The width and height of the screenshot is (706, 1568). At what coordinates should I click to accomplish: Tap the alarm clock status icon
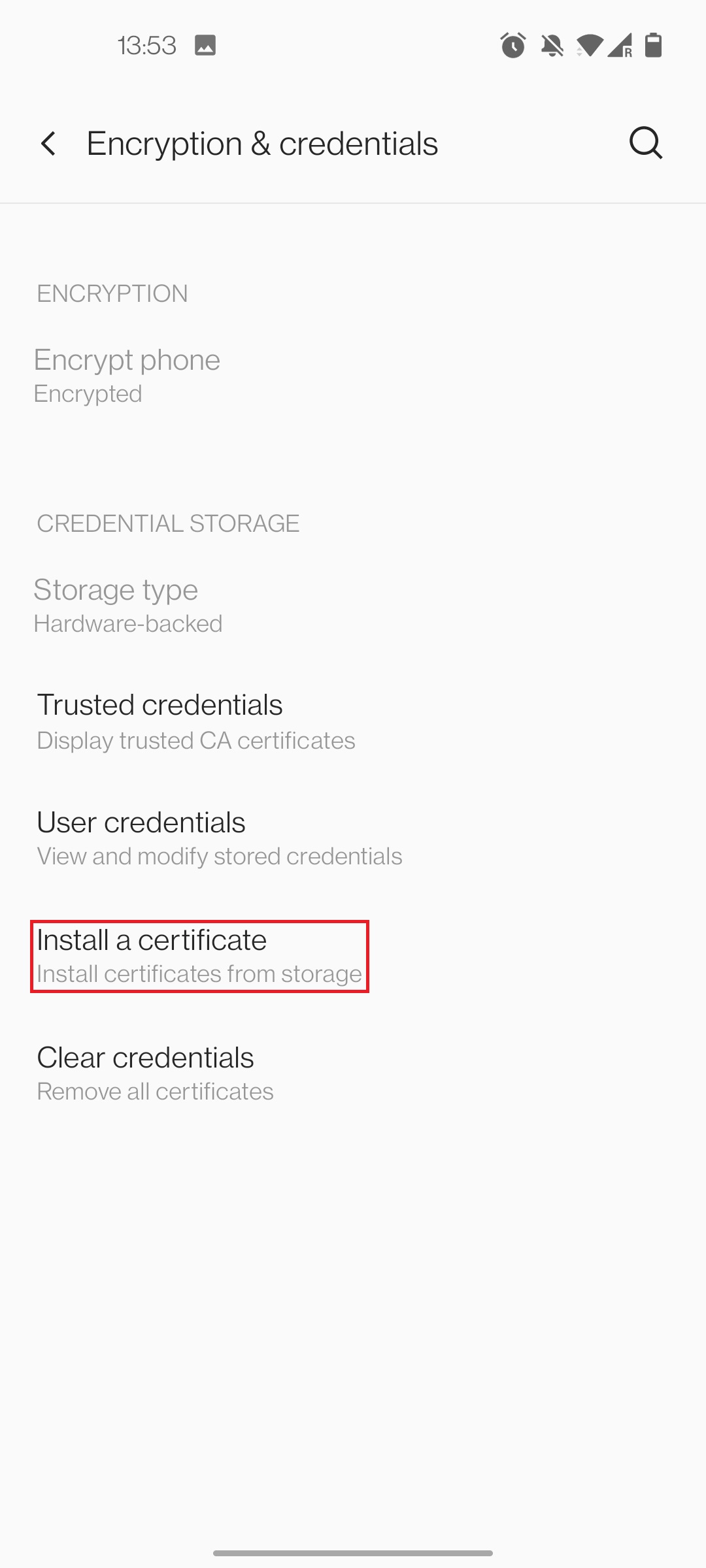513,45
